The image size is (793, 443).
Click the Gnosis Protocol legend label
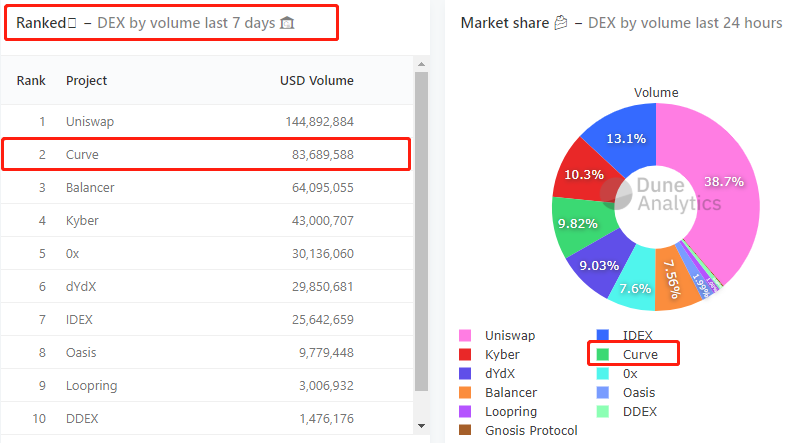(531, 430)
